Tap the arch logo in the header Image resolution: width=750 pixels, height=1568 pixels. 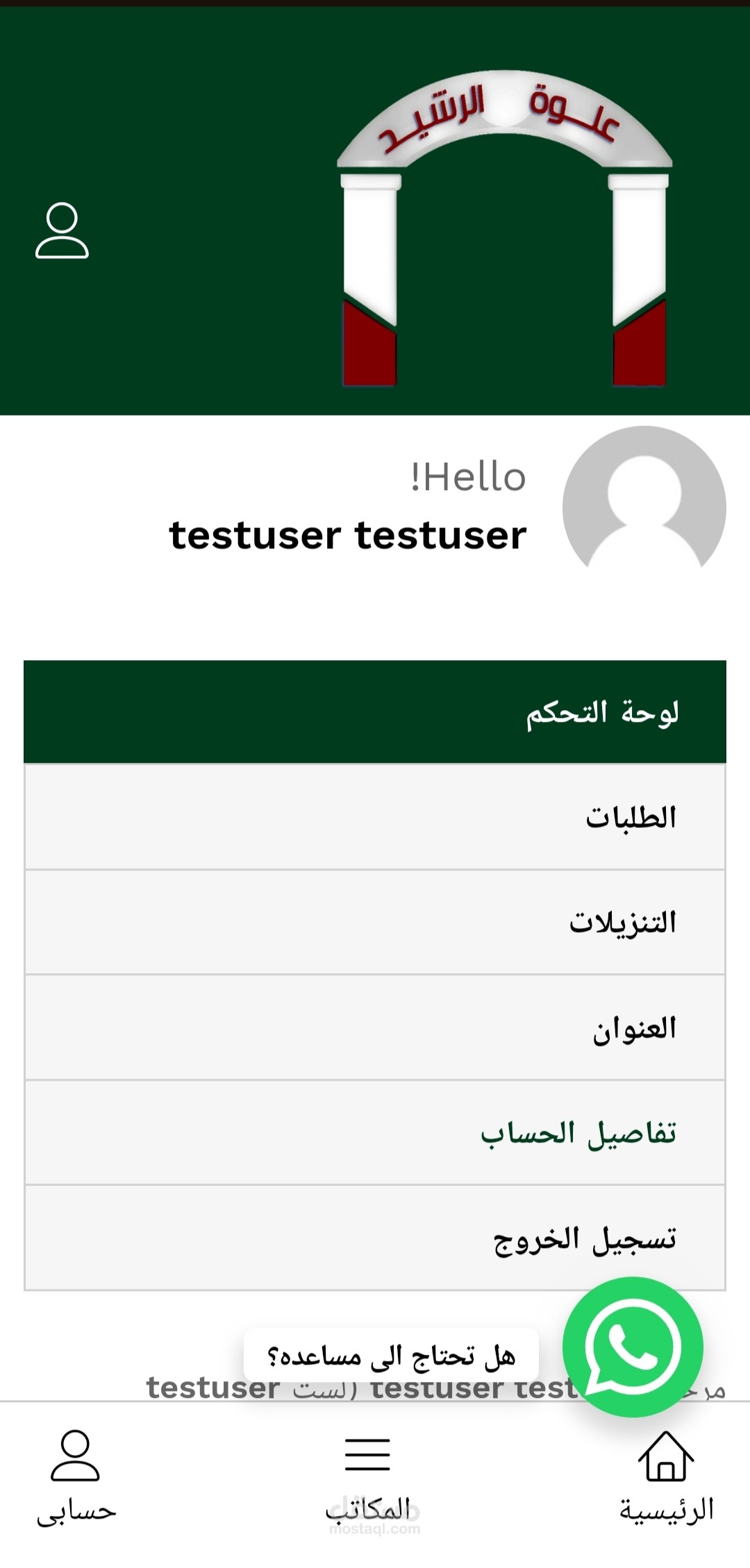pyautogui.click(x=505, y=228)
